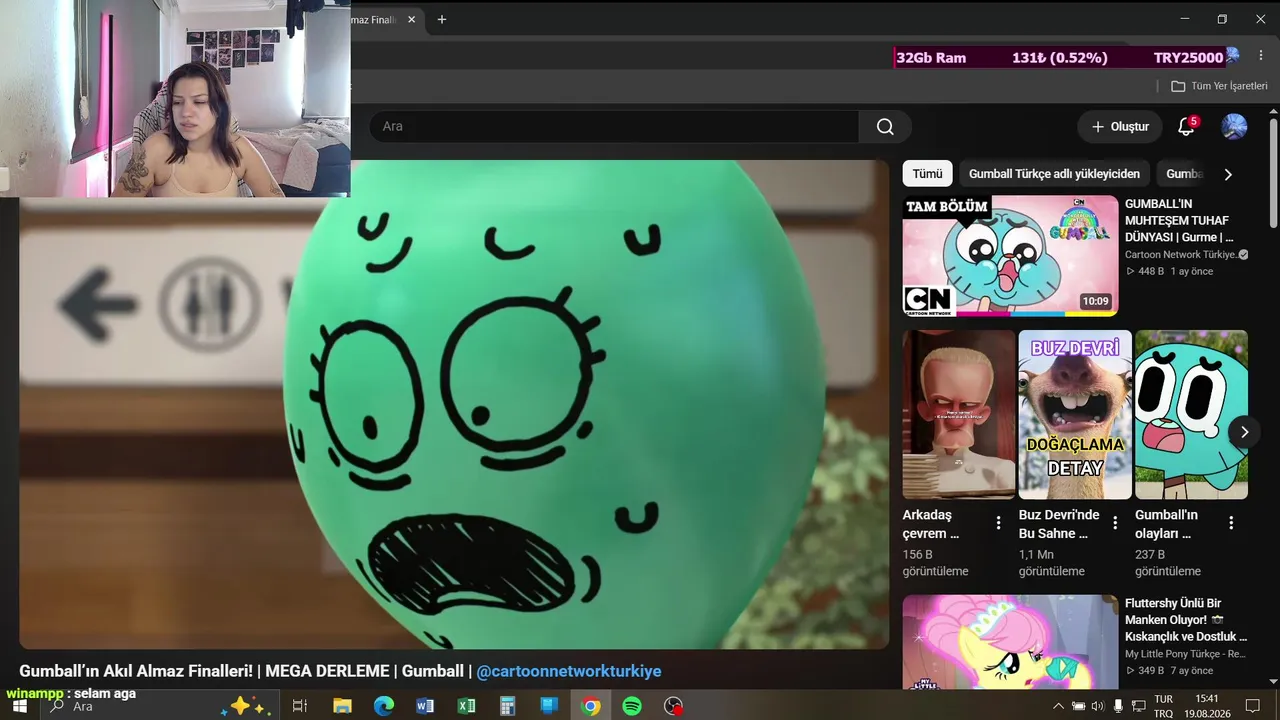Show next Shorts with the arrow
This screenshot has width=1280, height=720.
click(1244, 432)
